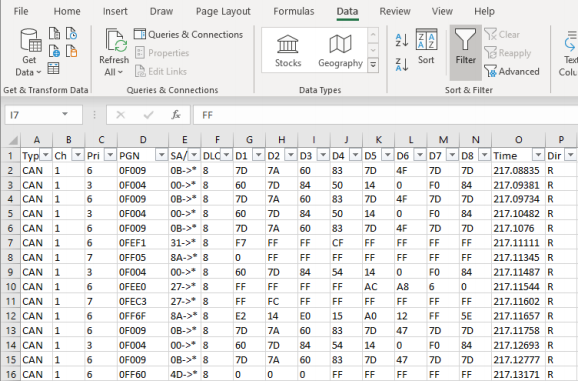Screen dimensions: 578x382
Task: Open the D4 column filter dropdown
Action: click(x=355, y=155)
